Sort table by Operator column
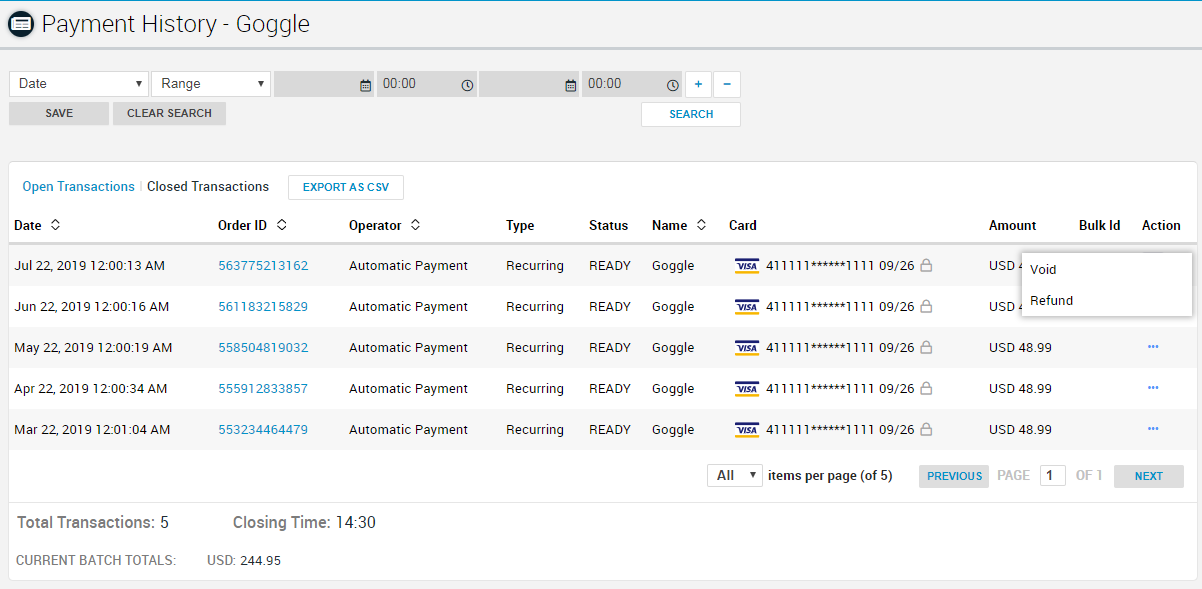Screen dimensions: 1202x589 tap(415, 225)
